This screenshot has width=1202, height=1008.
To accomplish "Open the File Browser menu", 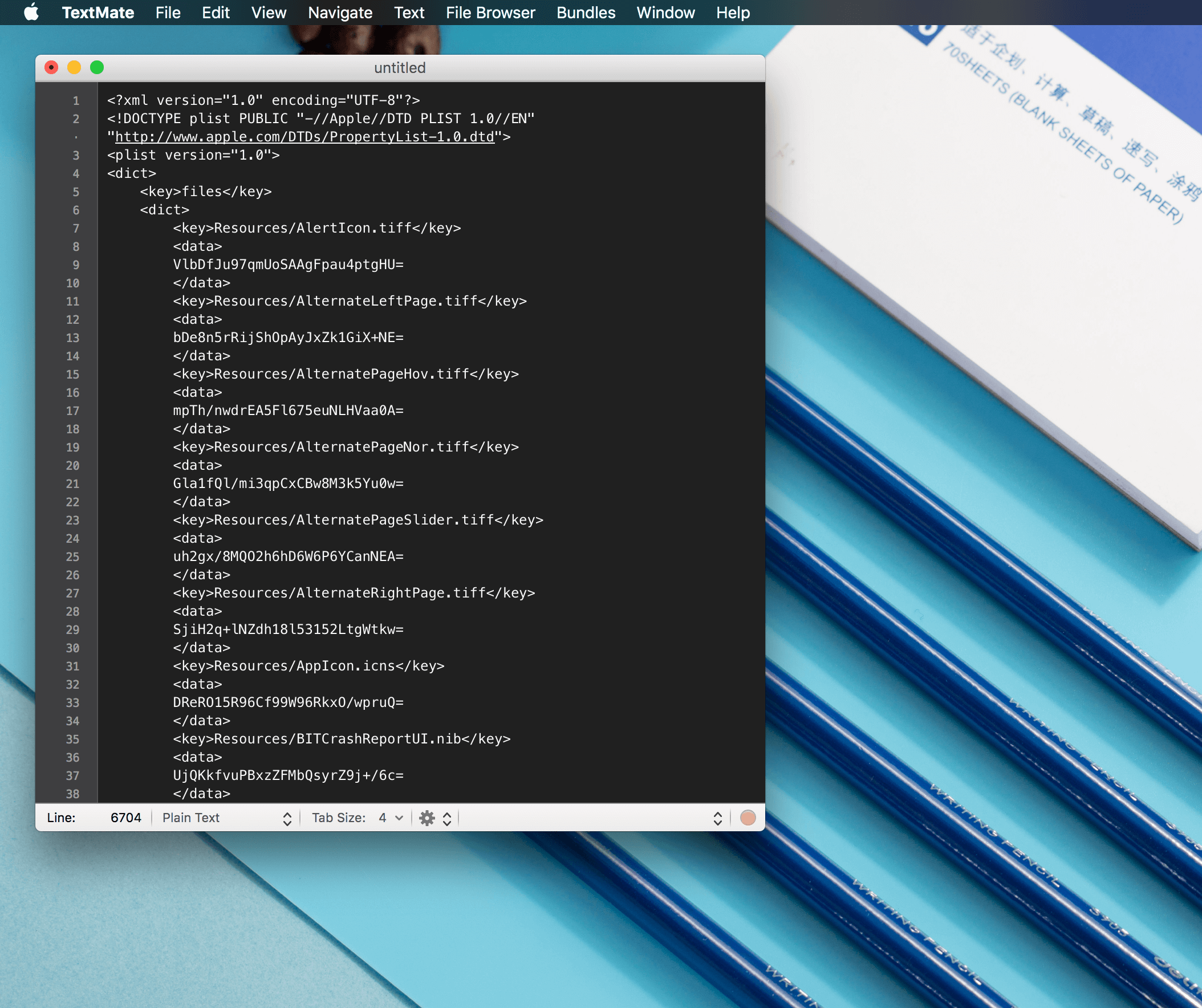I will [490, 13].
